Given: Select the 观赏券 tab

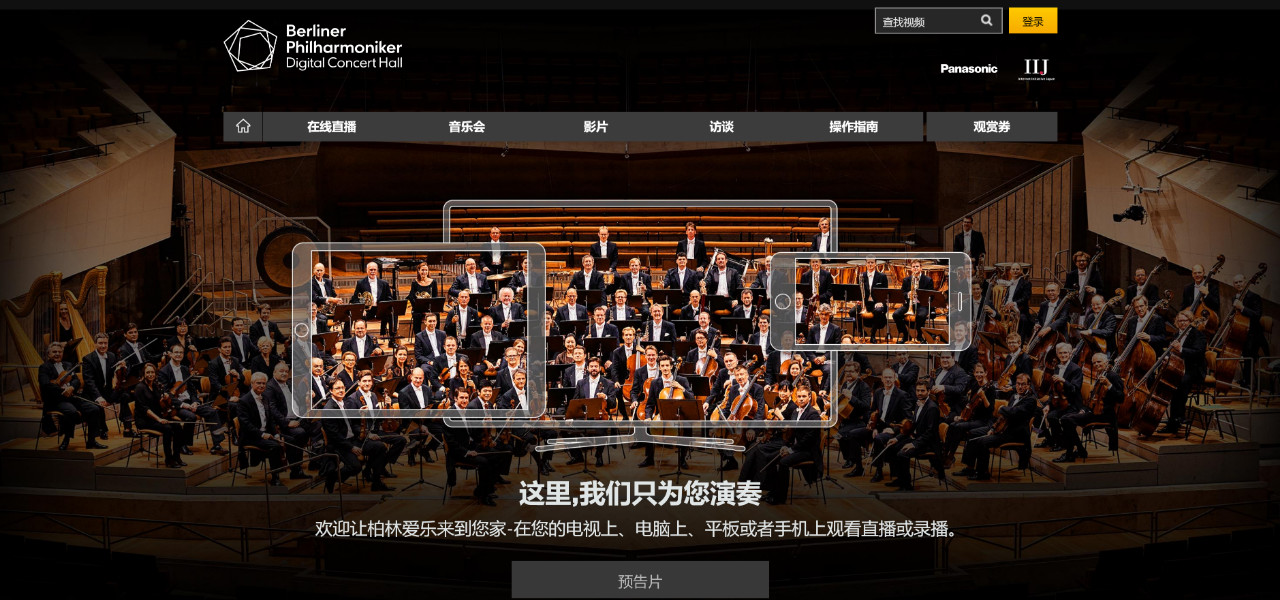Looking at the screenshot, I should click(991, 126).
